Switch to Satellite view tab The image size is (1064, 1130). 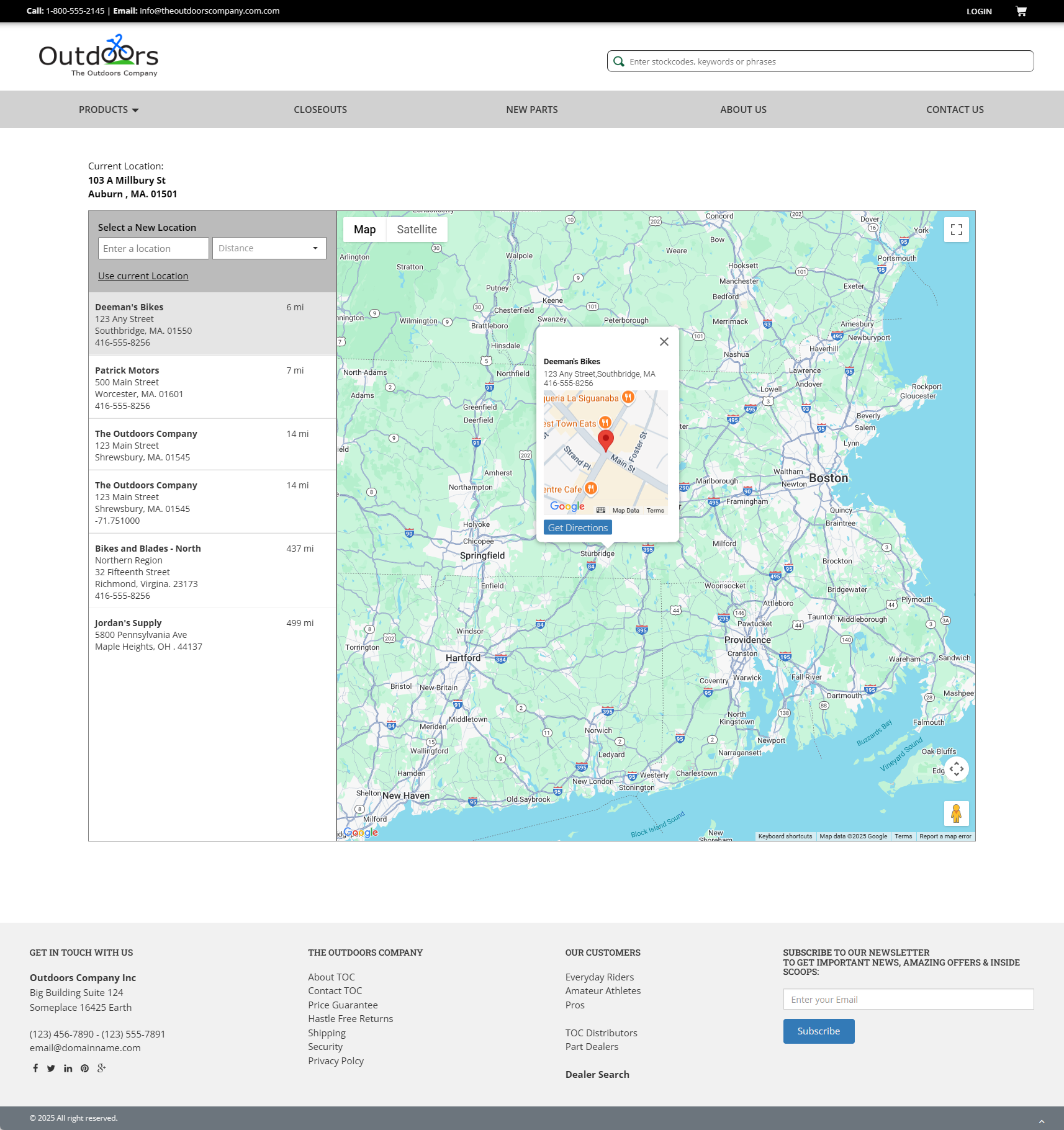tap(417, 230)
